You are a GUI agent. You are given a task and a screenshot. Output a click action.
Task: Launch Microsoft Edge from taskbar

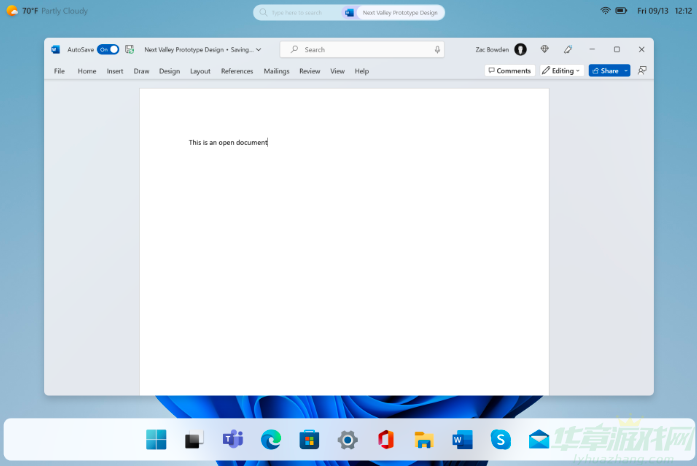271,439
